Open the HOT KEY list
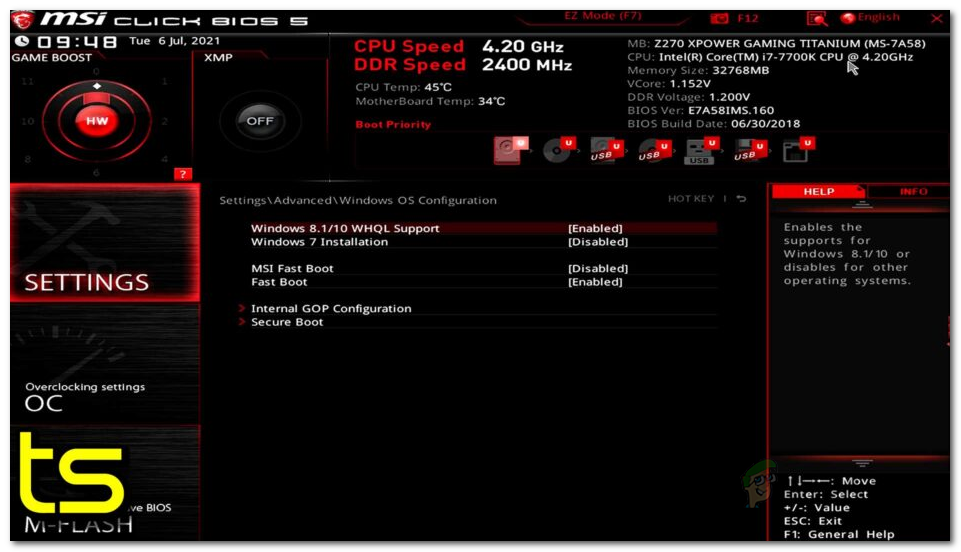The width and height of the screenshot is (961, 552). pos(691,198)
